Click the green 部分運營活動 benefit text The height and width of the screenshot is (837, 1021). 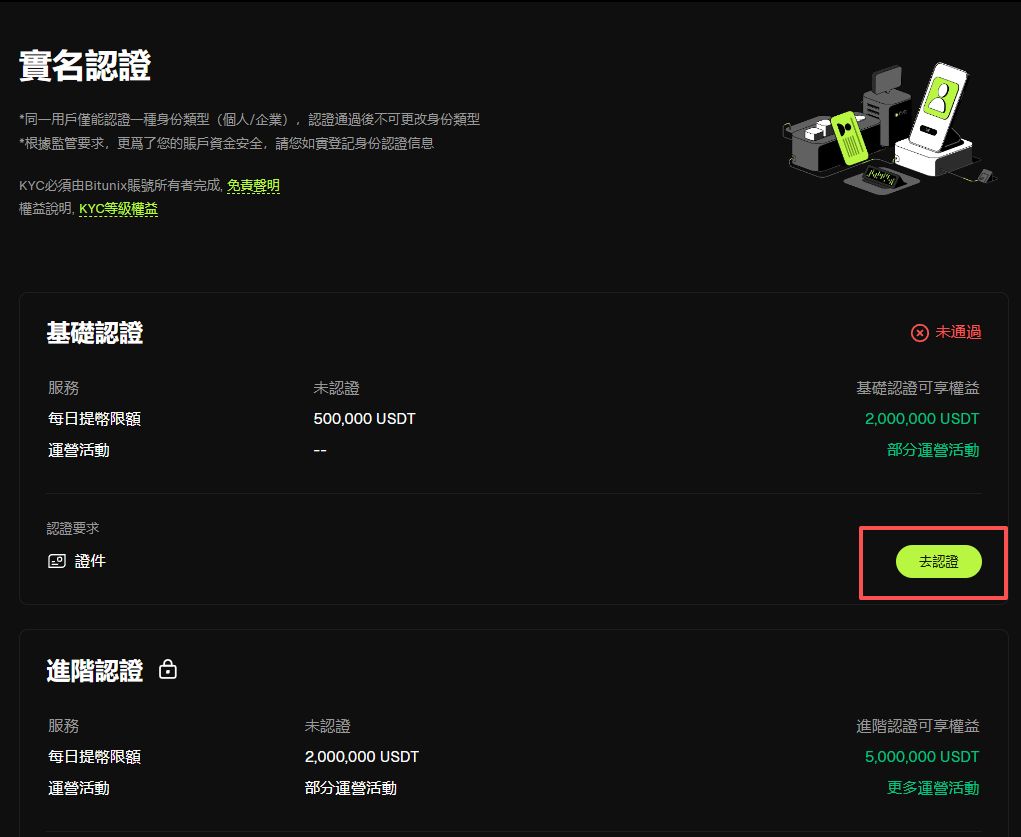click(x=933, y=450)
